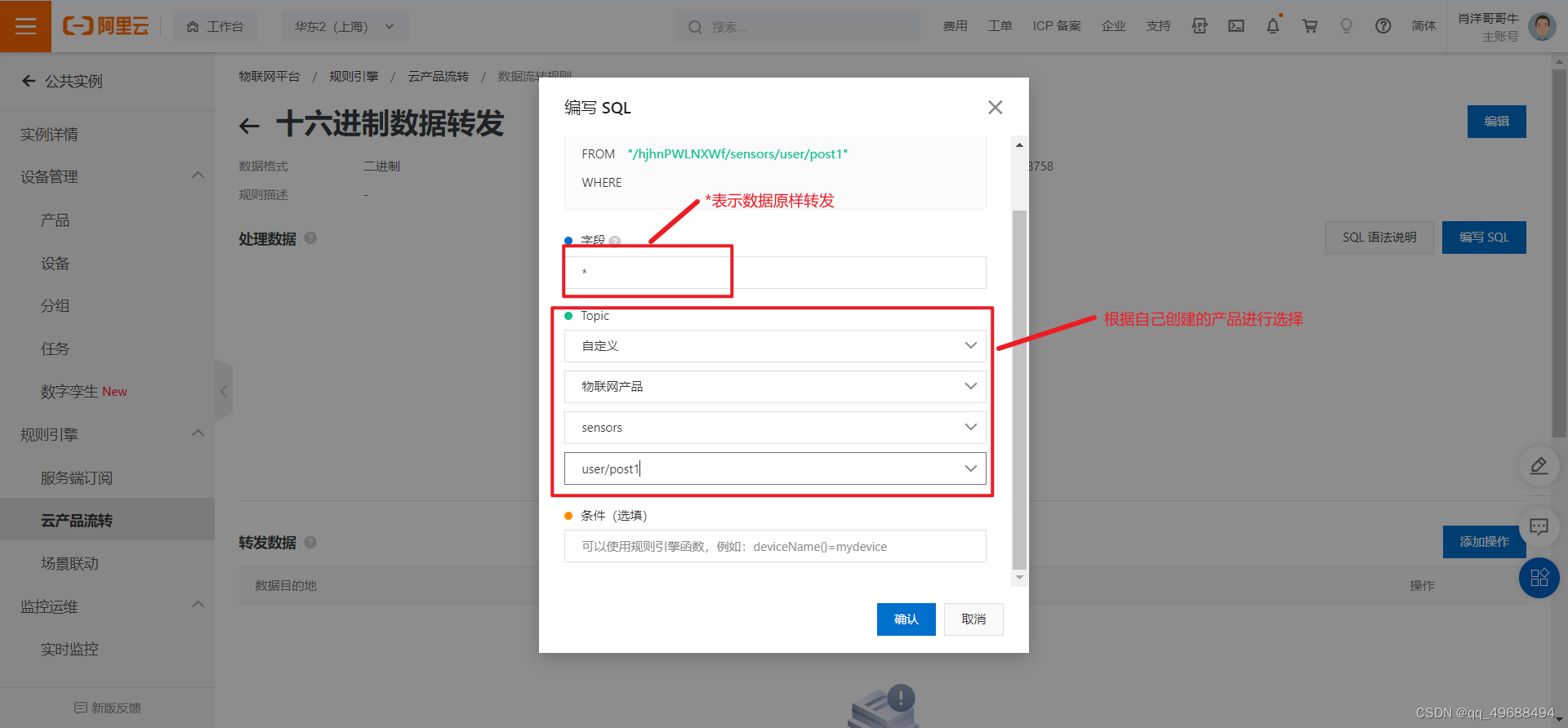Screen dimensions: 1568x728
Task: Open the help question mark icon
Action: click(x=1383, y=26)
